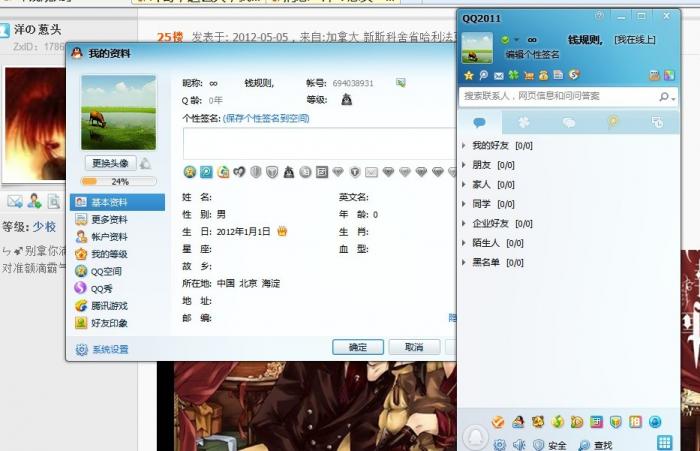700x451 pixels.
Task: Click 保存个性签名到空间 link
Action: click(x=266, y=118)
